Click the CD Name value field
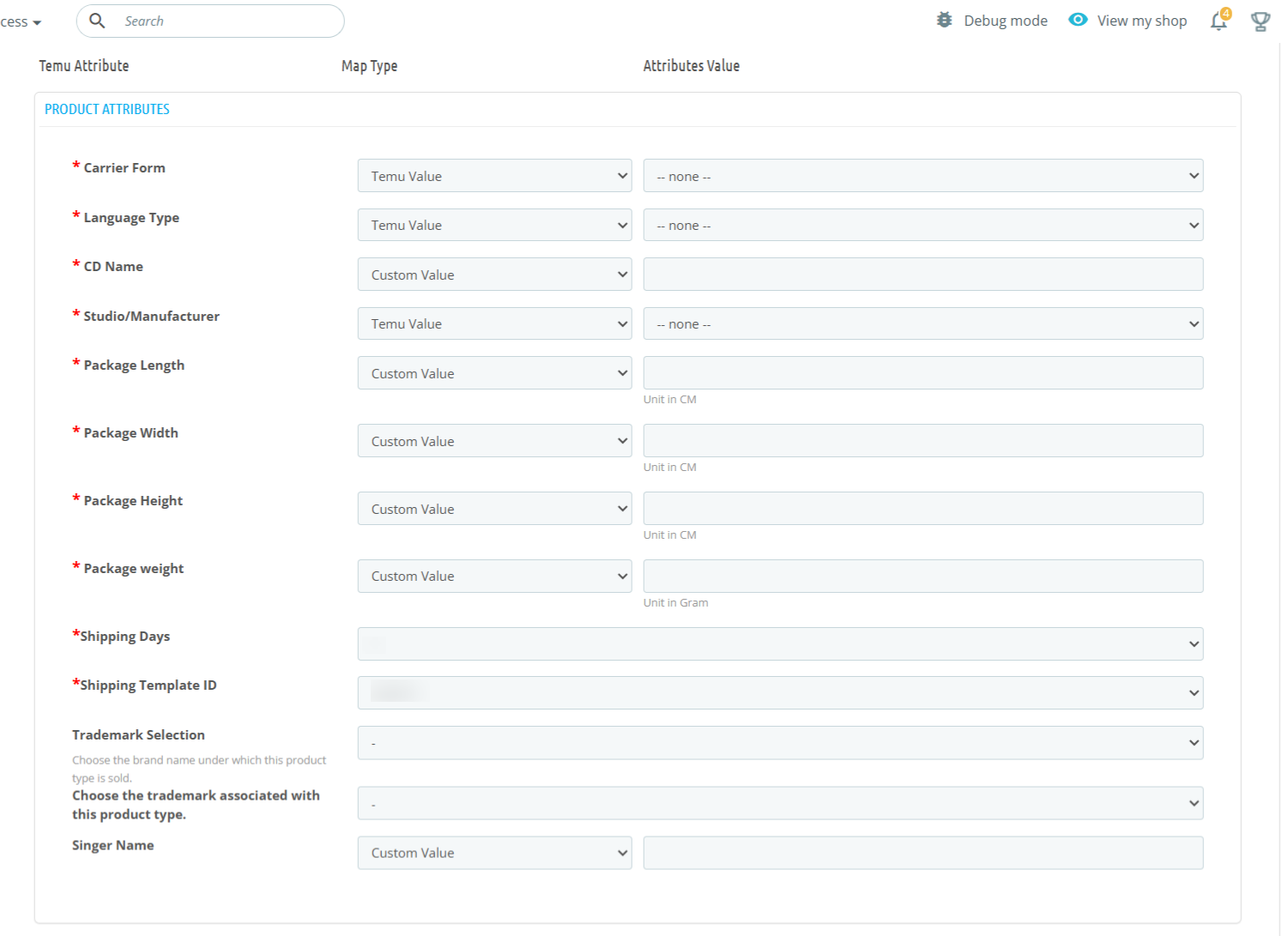1288x936 pixels. [x=922, y=275]
